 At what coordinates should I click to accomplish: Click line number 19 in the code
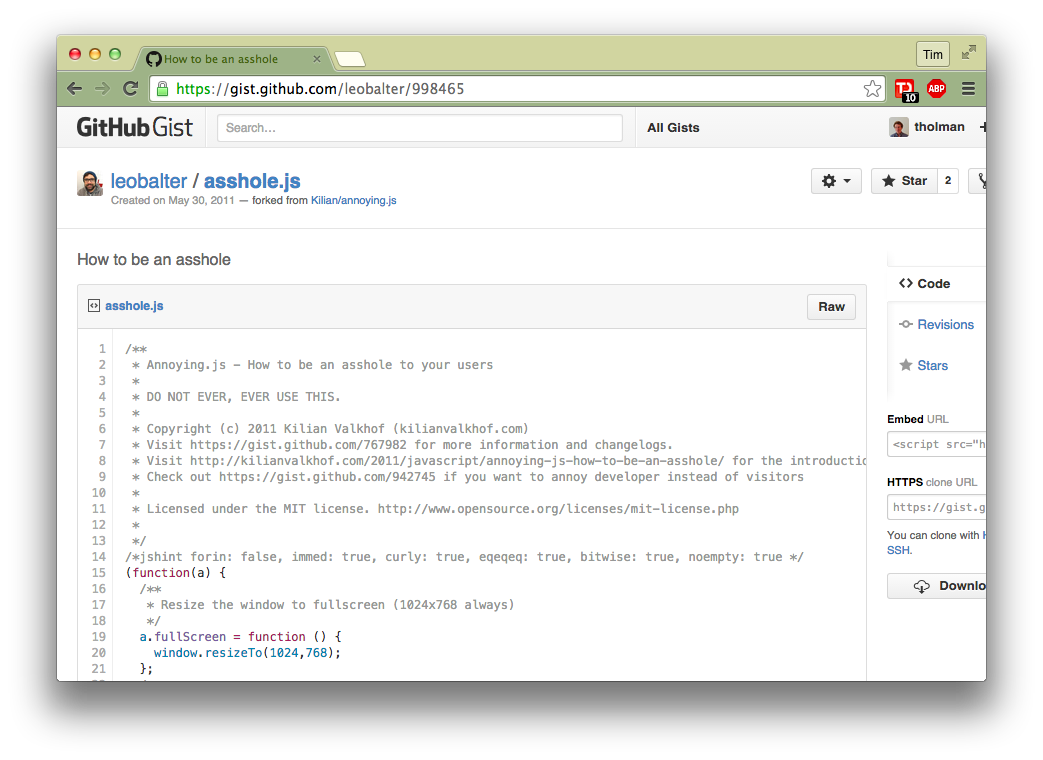point(98,636)
